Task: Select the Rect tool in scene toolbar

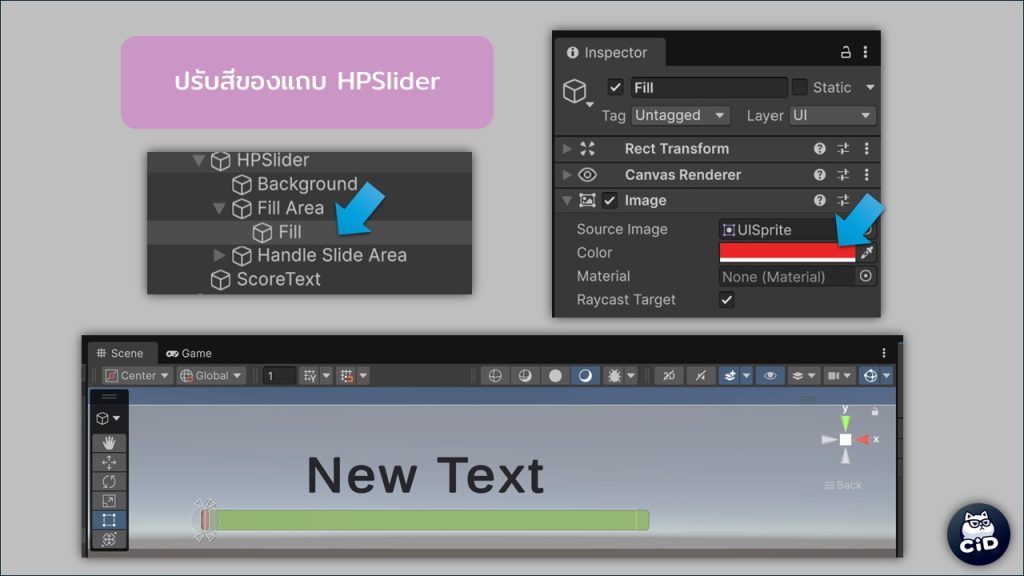Action: click(109, 520)
